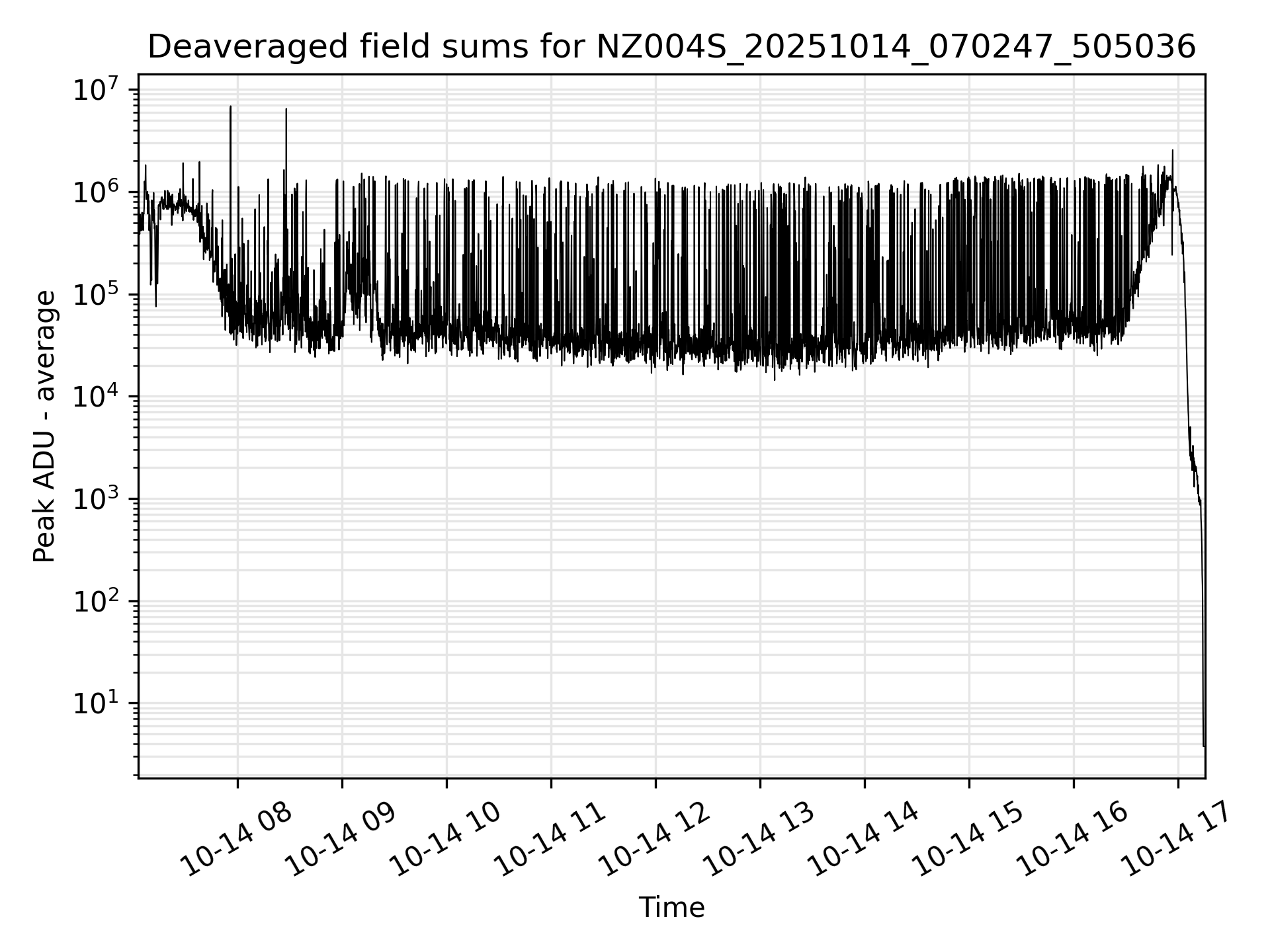This screenshot has height=952, width=1270.
Task: Click the '10-14 11' tick label
Action: (550, 840)
